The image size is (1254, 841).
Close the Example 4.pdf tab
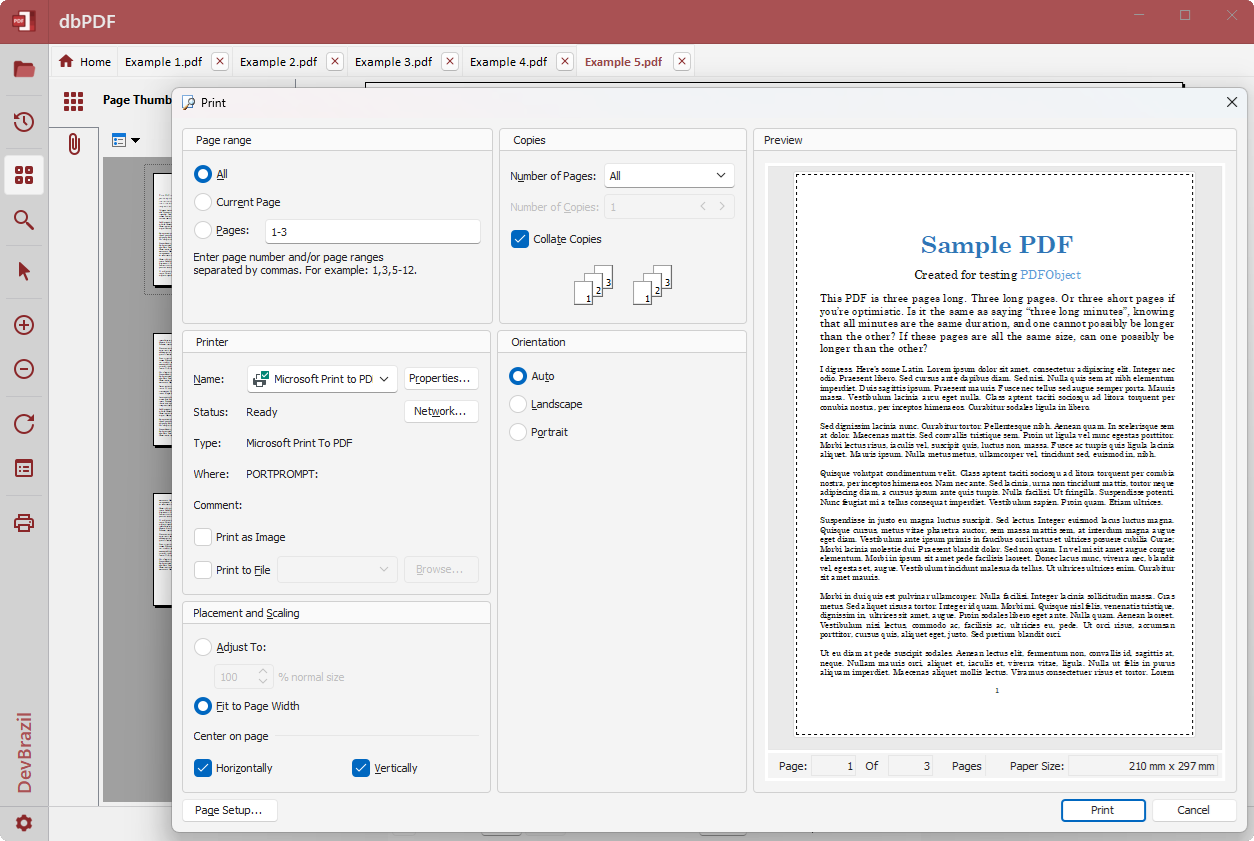(x=565, y=61)
